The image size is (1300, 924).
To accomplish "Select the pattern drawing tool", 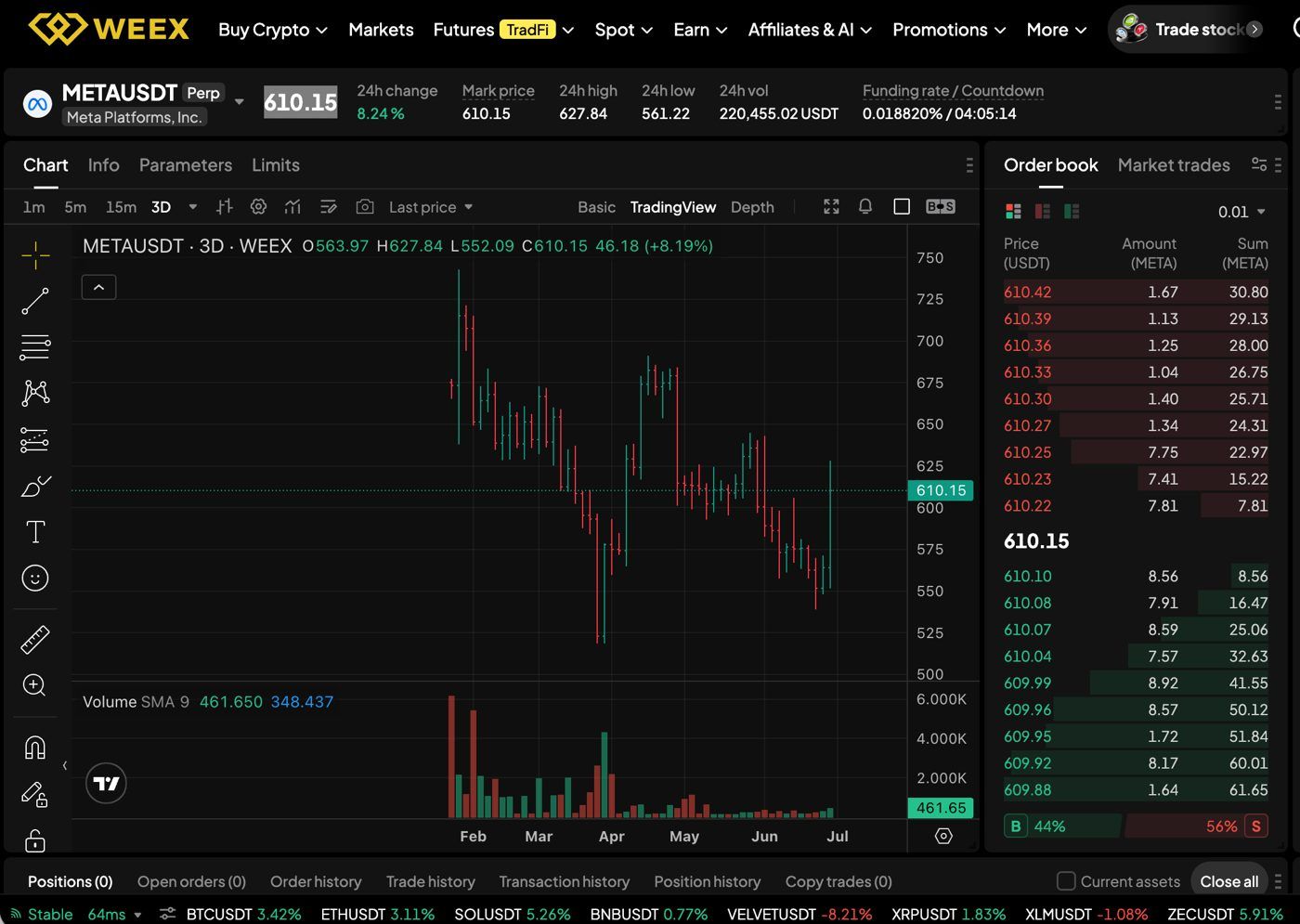I will [x=35, y=393].
